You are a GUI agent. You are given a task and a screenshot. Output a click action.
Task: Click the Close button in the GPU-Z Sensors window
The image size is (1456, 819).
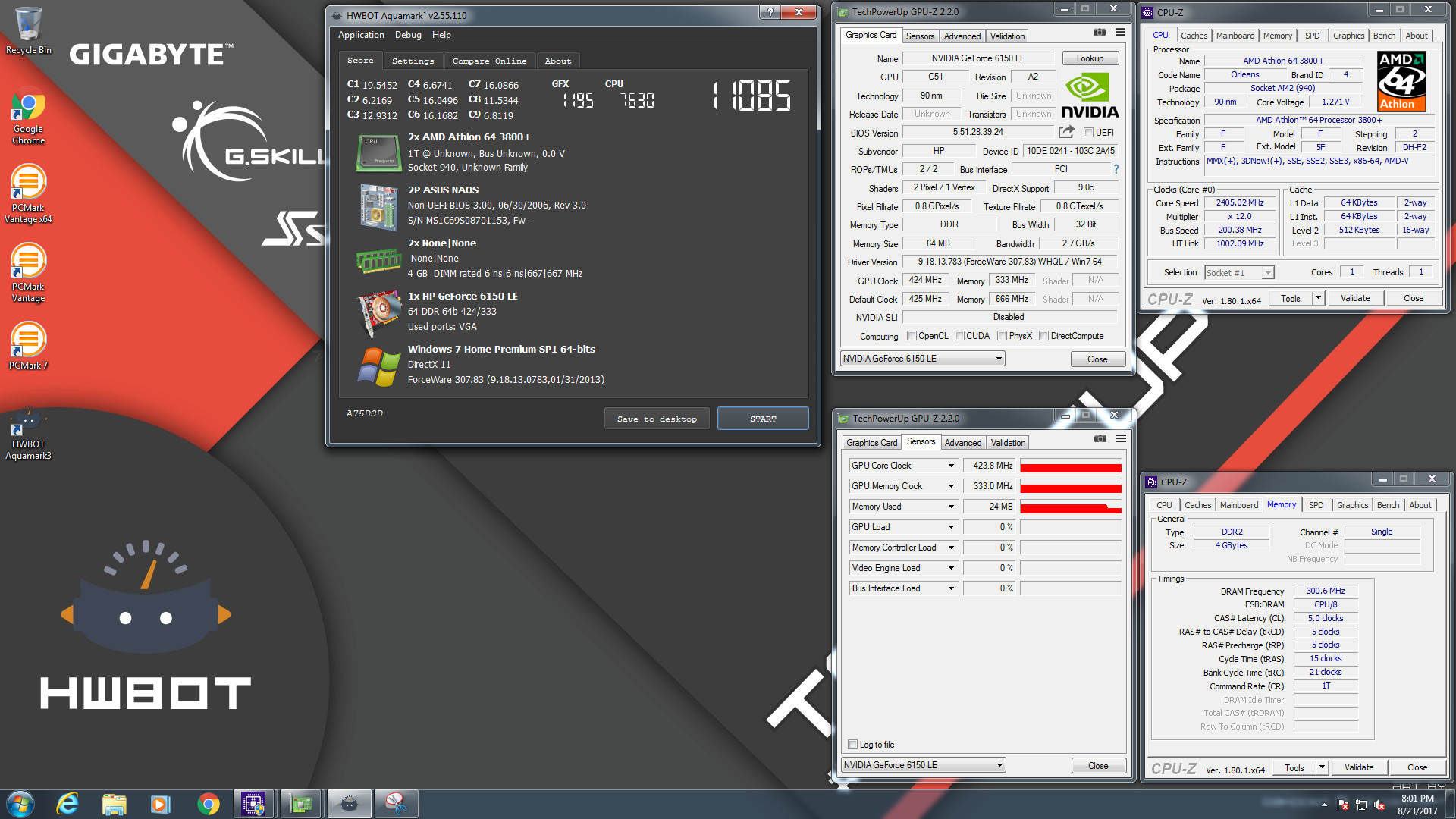click(1098, 766)
